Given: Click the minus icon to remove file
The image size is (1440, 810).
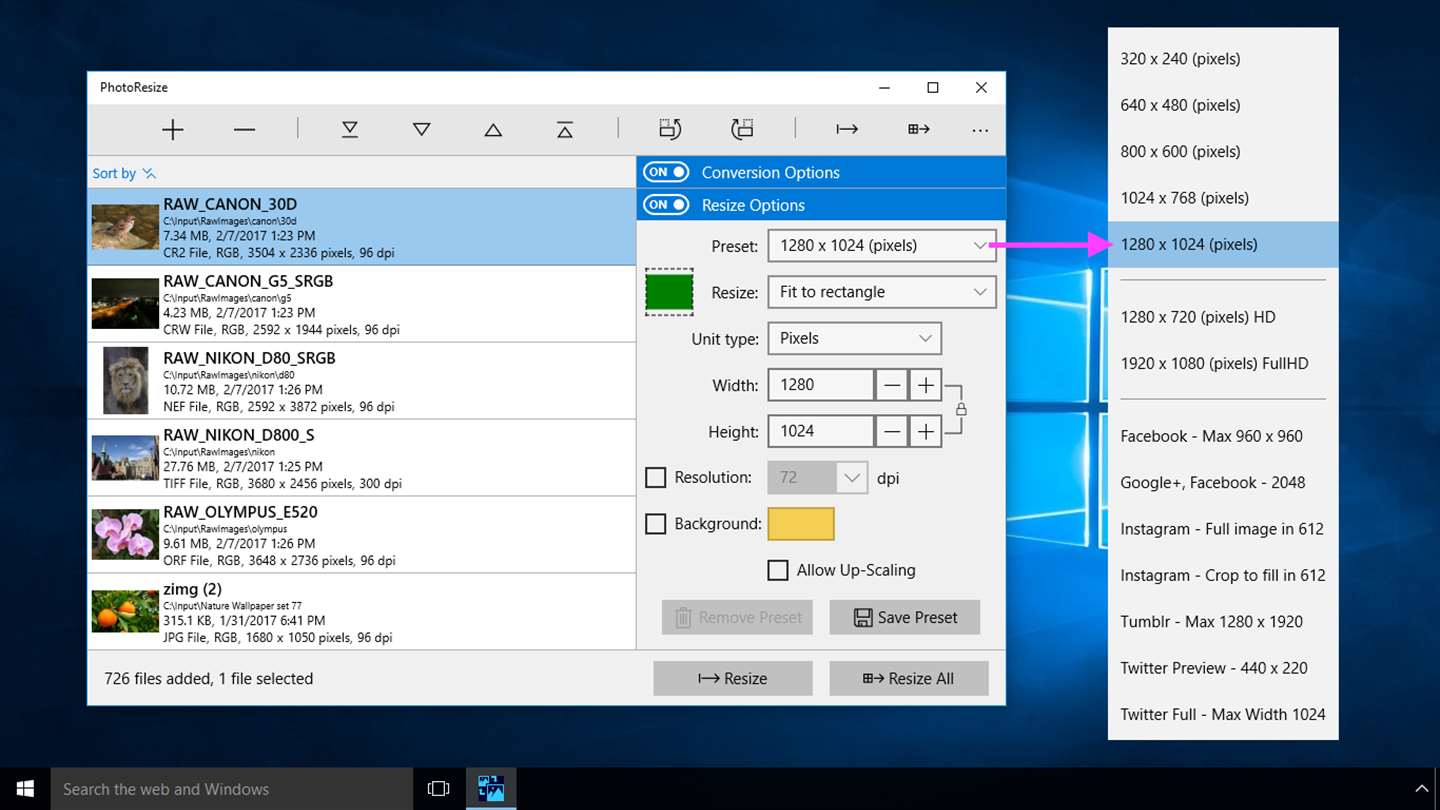Looking at the screenshot, I should point(244,129).
